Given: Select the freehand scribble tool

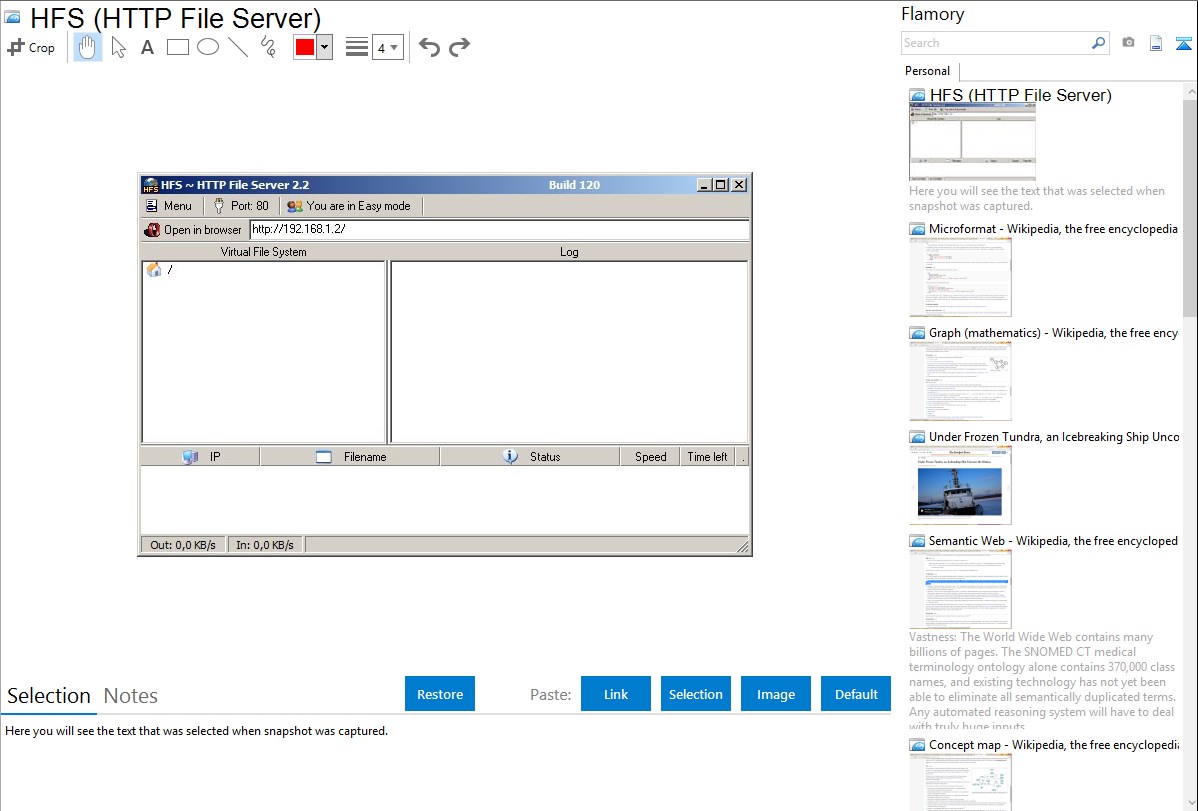Looking at the screenshot, I should click(268, 47).
